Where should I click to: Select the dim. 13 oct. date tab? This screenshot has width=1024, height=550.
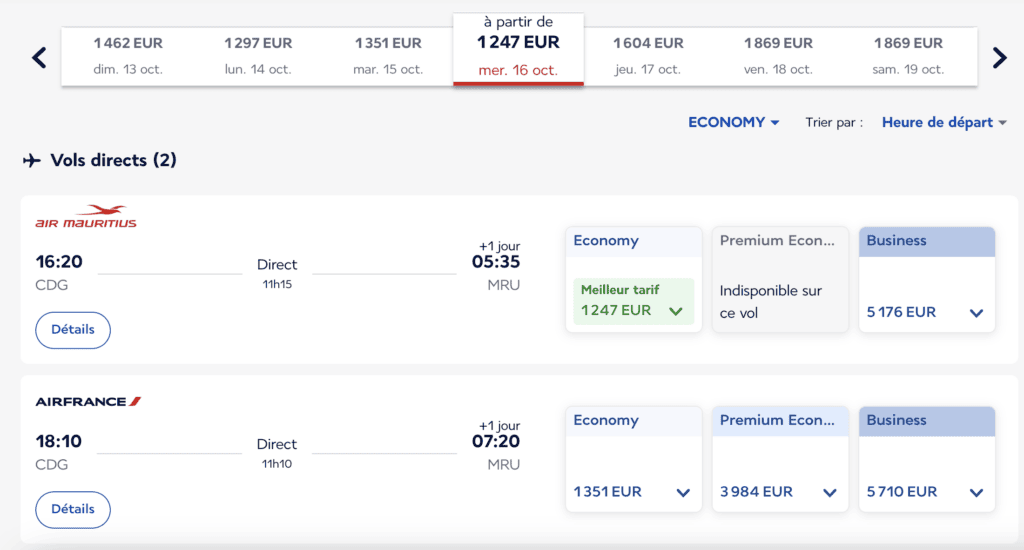[128, 56]
